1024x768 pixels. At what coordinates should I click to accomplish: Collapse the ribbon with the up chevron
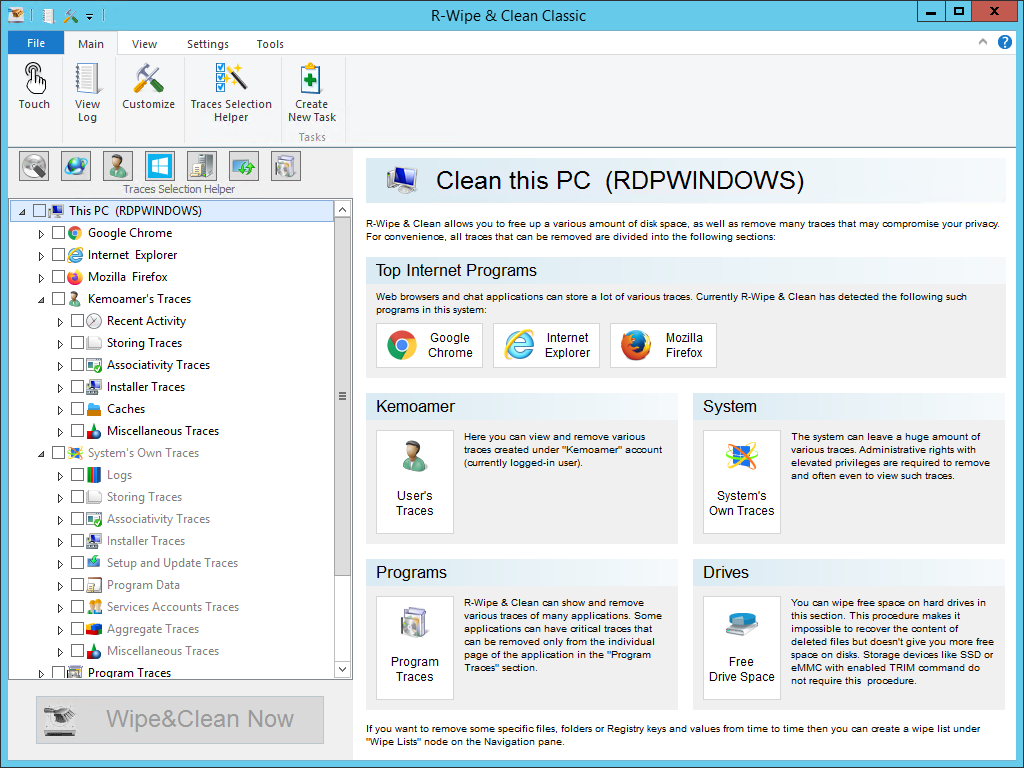(x=983, y=42)
